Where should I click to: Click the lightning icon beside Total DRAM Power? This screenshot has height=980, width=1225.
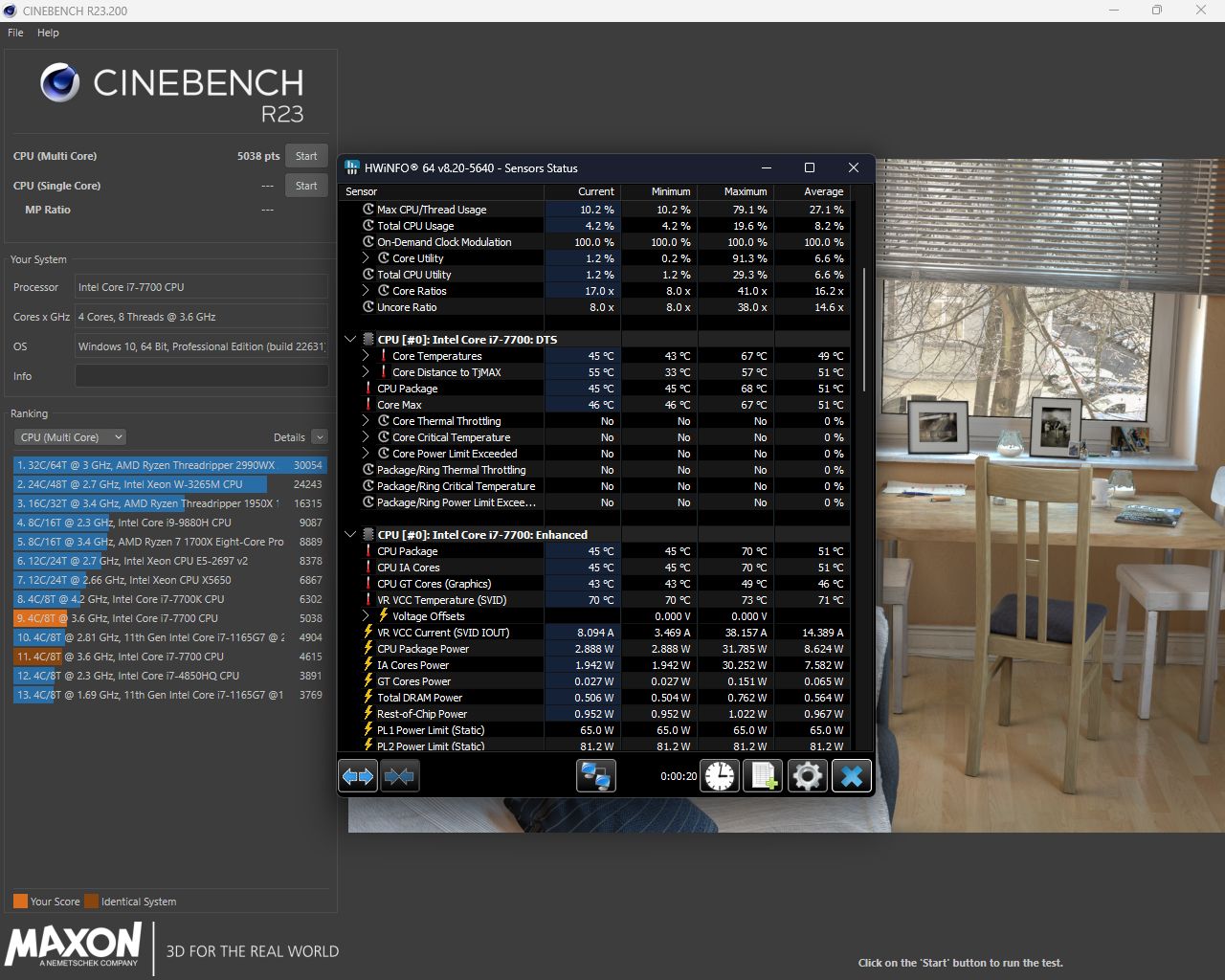[x=368, y=697]
